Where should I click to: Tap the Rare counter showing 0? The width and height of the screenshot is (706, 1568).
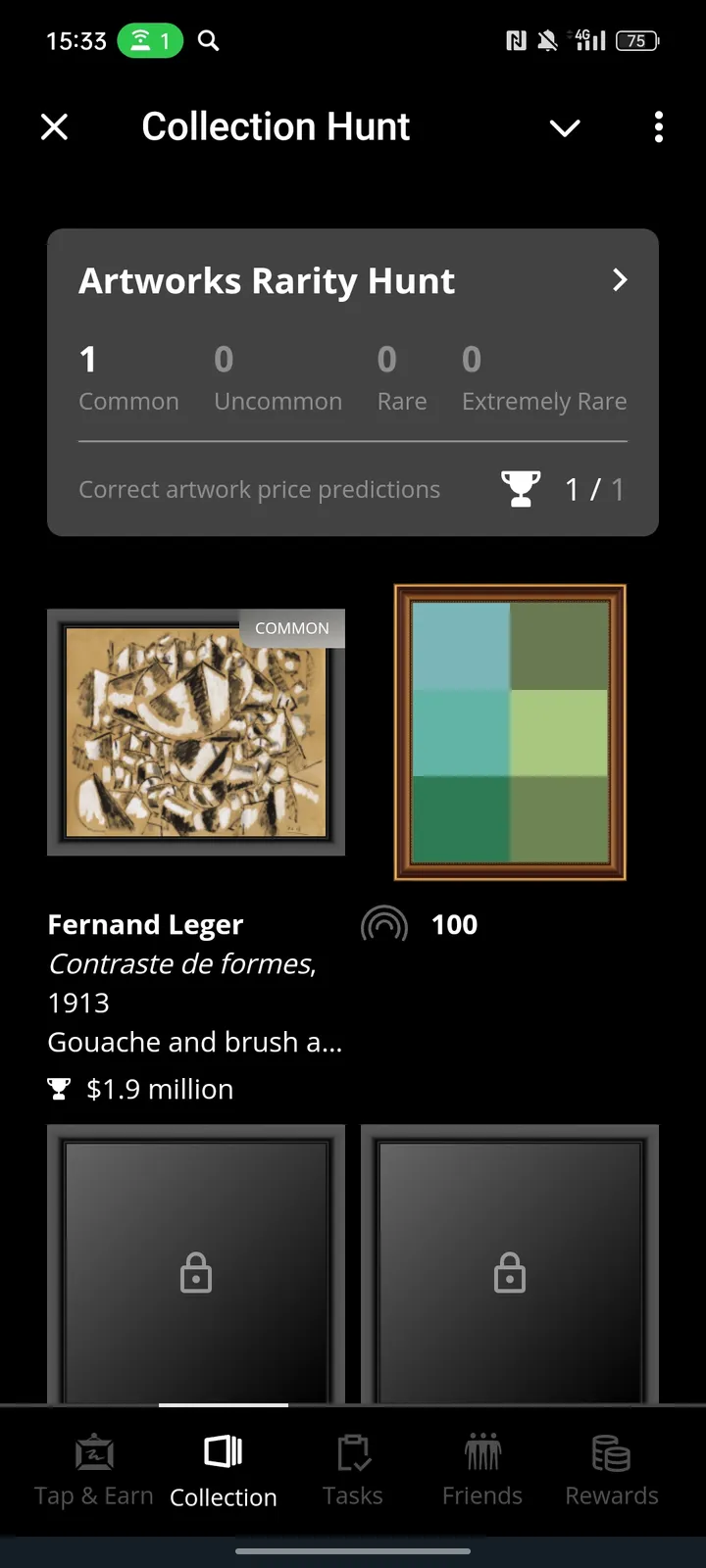402,377
